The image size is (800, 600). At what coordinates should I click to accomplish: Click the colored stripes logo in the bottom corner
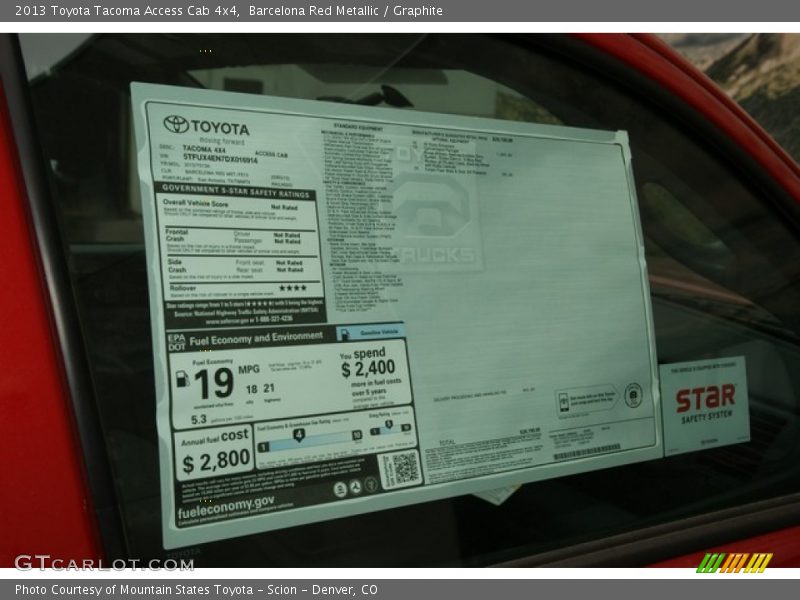click(735, 562)
